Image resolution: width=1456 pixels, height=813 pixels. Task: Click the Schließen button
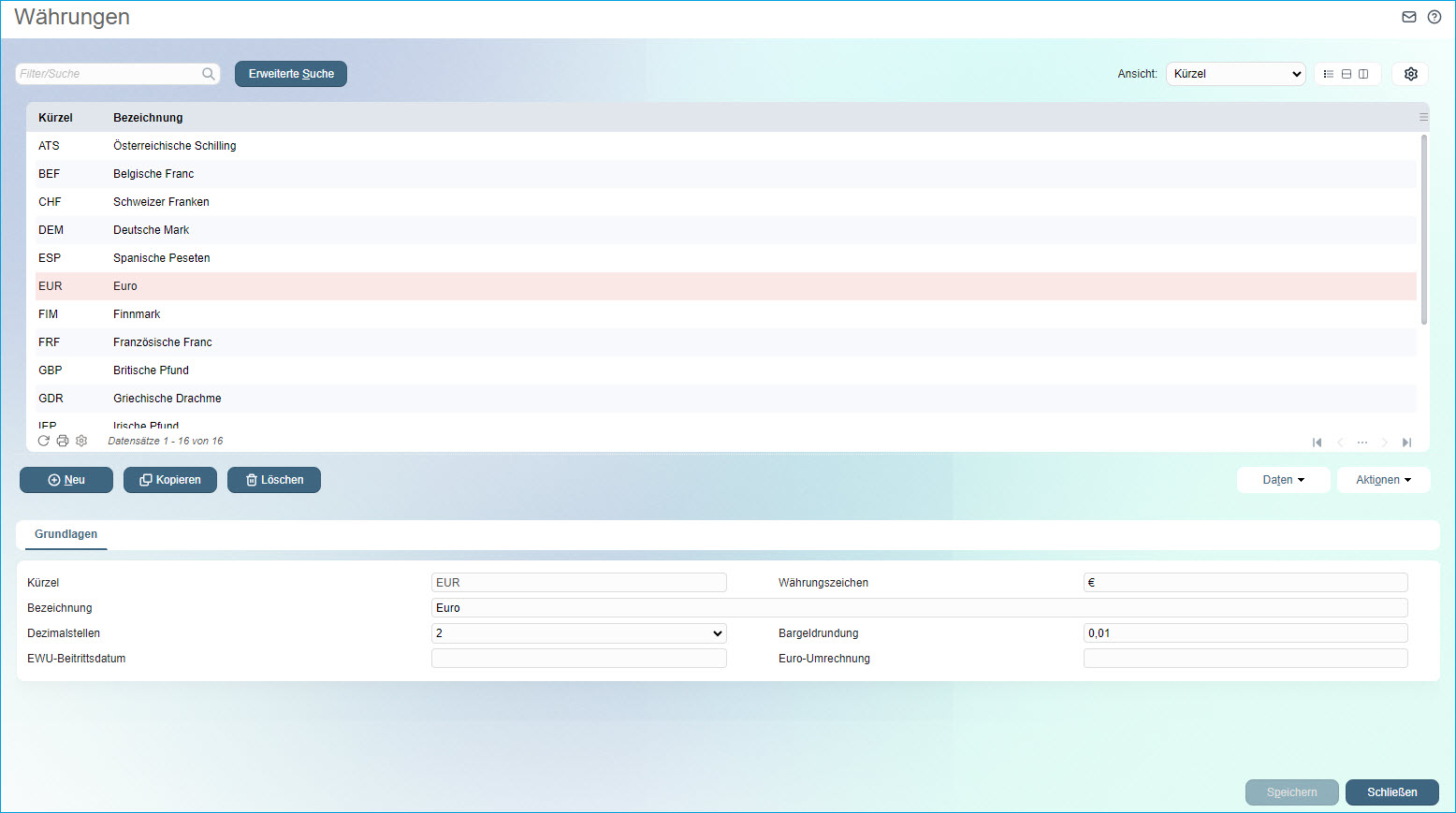coord(1392,792)
